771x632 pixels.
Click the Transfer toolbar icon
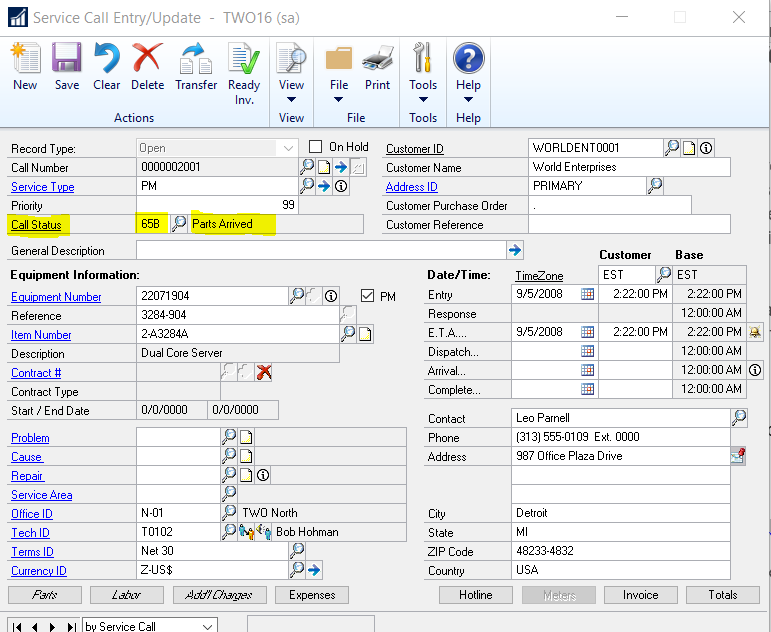pos(196,66)
